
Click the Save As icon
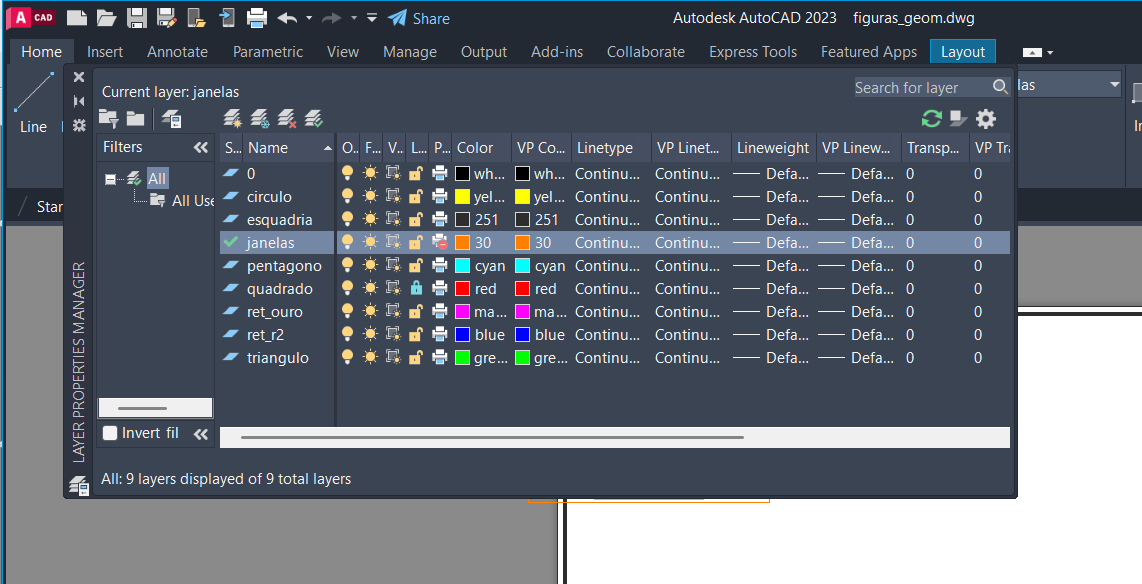click(x=167, y=18)
